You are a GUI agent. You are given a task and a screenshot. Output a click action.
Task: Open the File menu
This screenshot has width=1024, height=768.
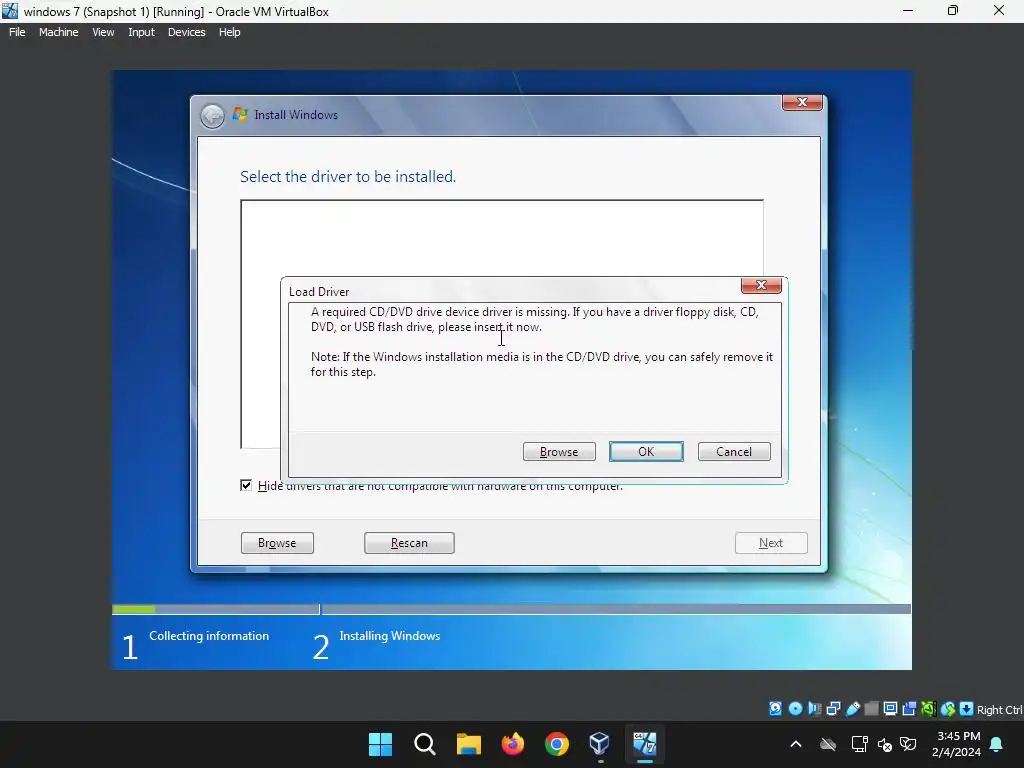tap(17, 32)
